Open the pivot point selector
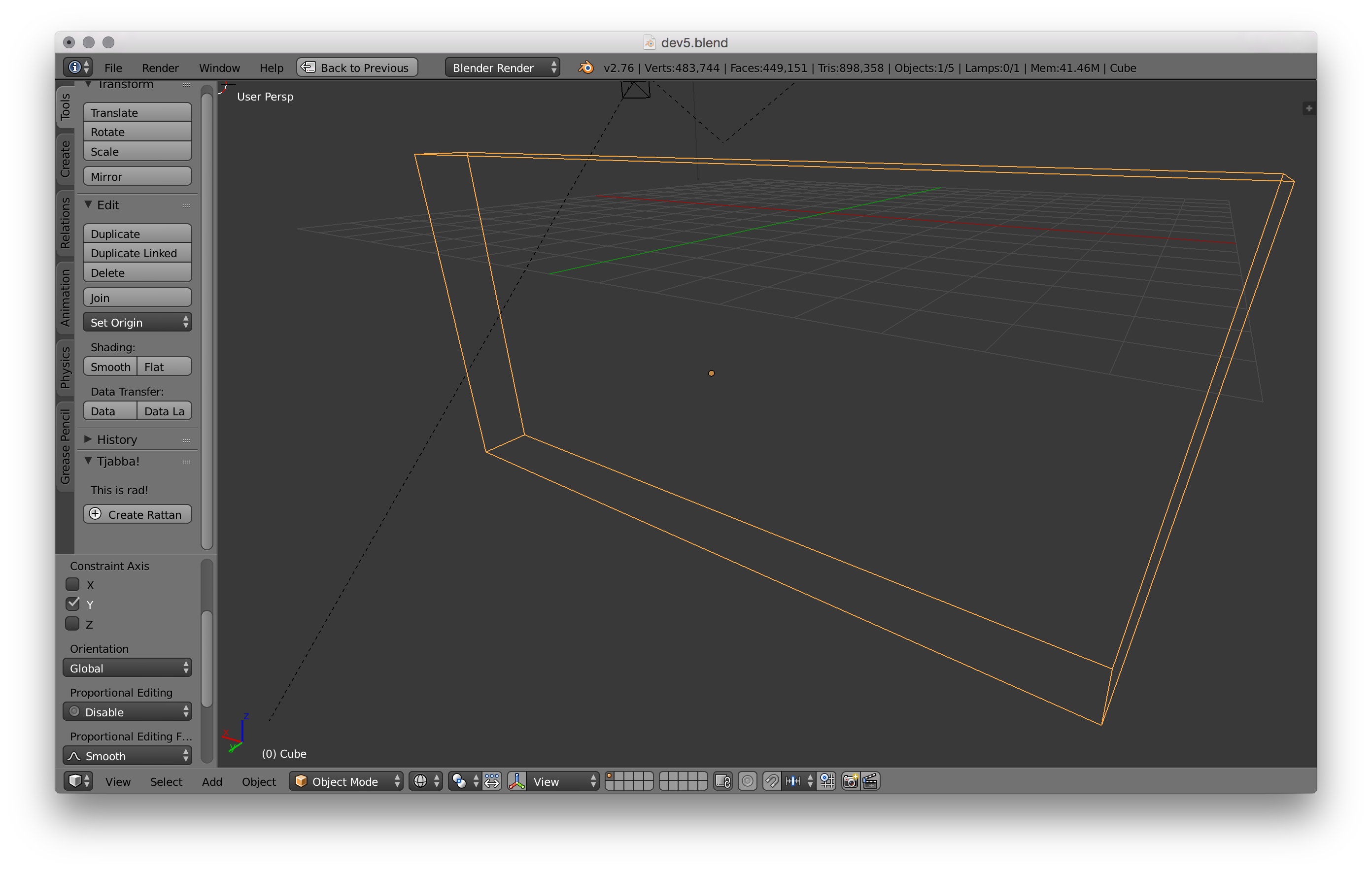 464,781
